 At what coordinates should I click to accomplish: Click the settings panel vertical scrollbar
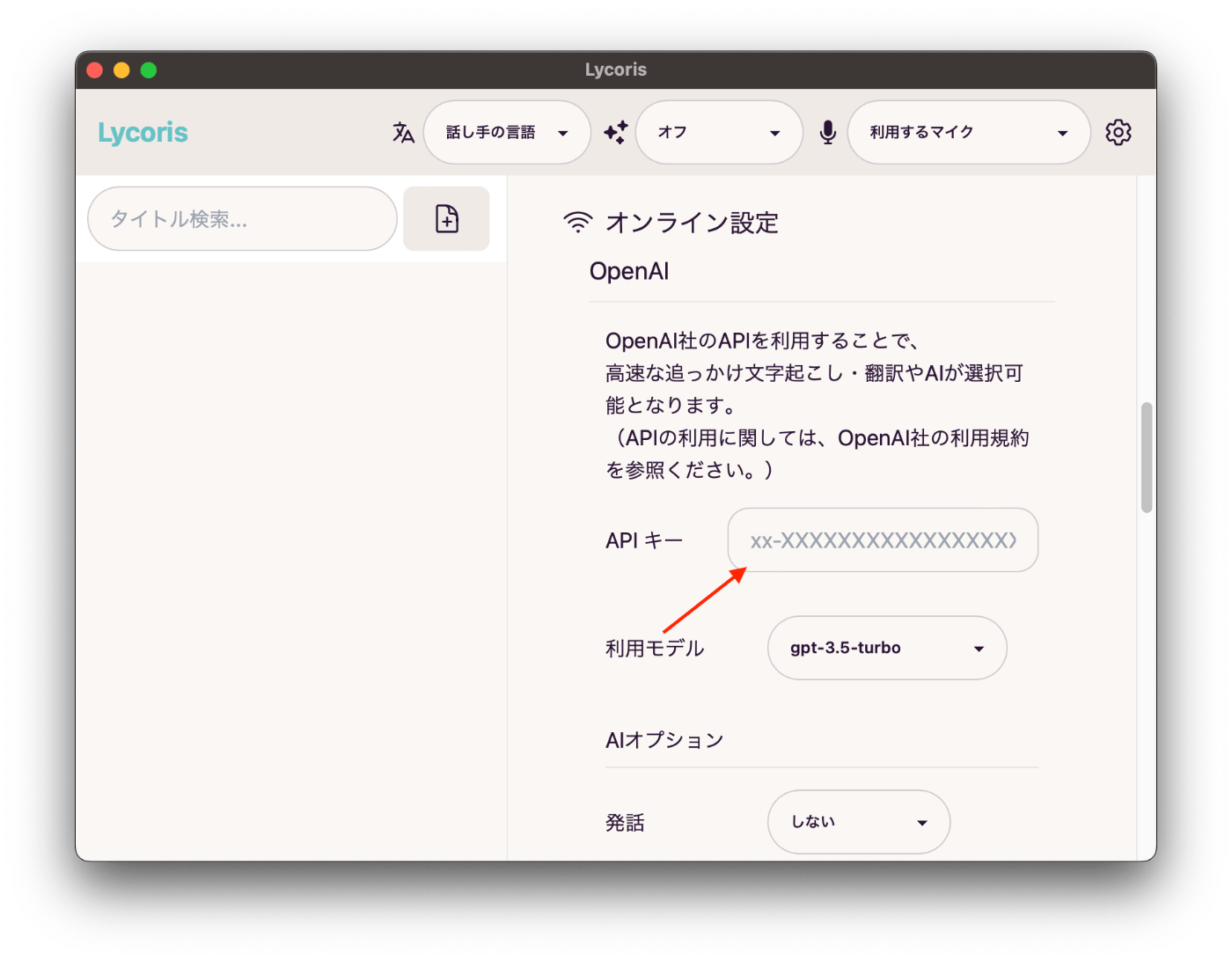[x=1146, y=458]
